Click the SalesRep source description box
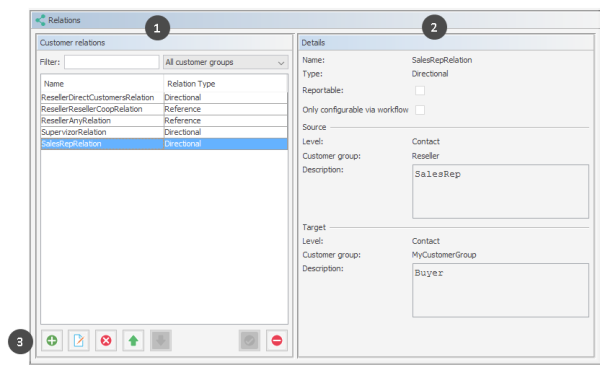Viewport: 600px width, 365px height. (501, 191)
